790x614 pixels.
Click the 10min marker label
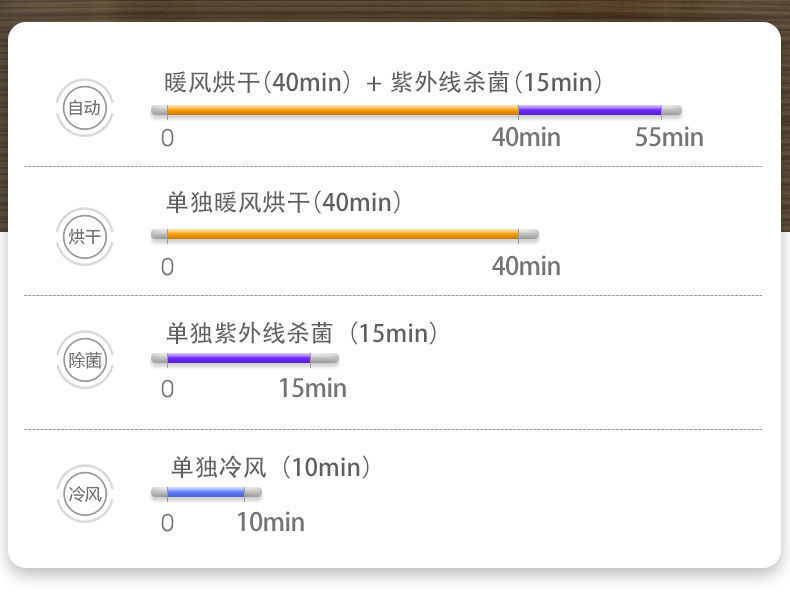click(x=270, y=522)
